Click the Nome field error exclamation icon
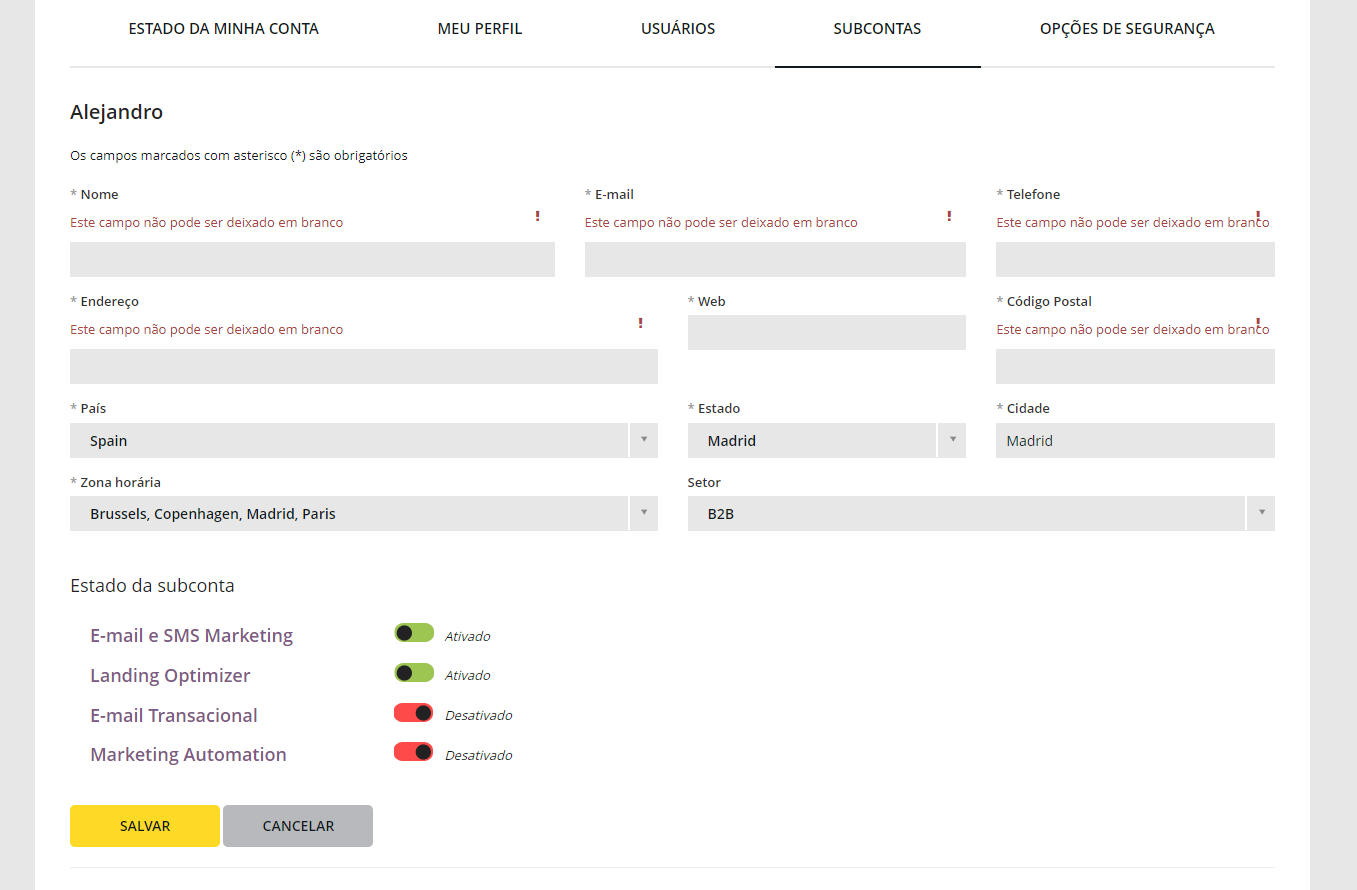This screenshot has width=1357, height=890. pos(537,216)
